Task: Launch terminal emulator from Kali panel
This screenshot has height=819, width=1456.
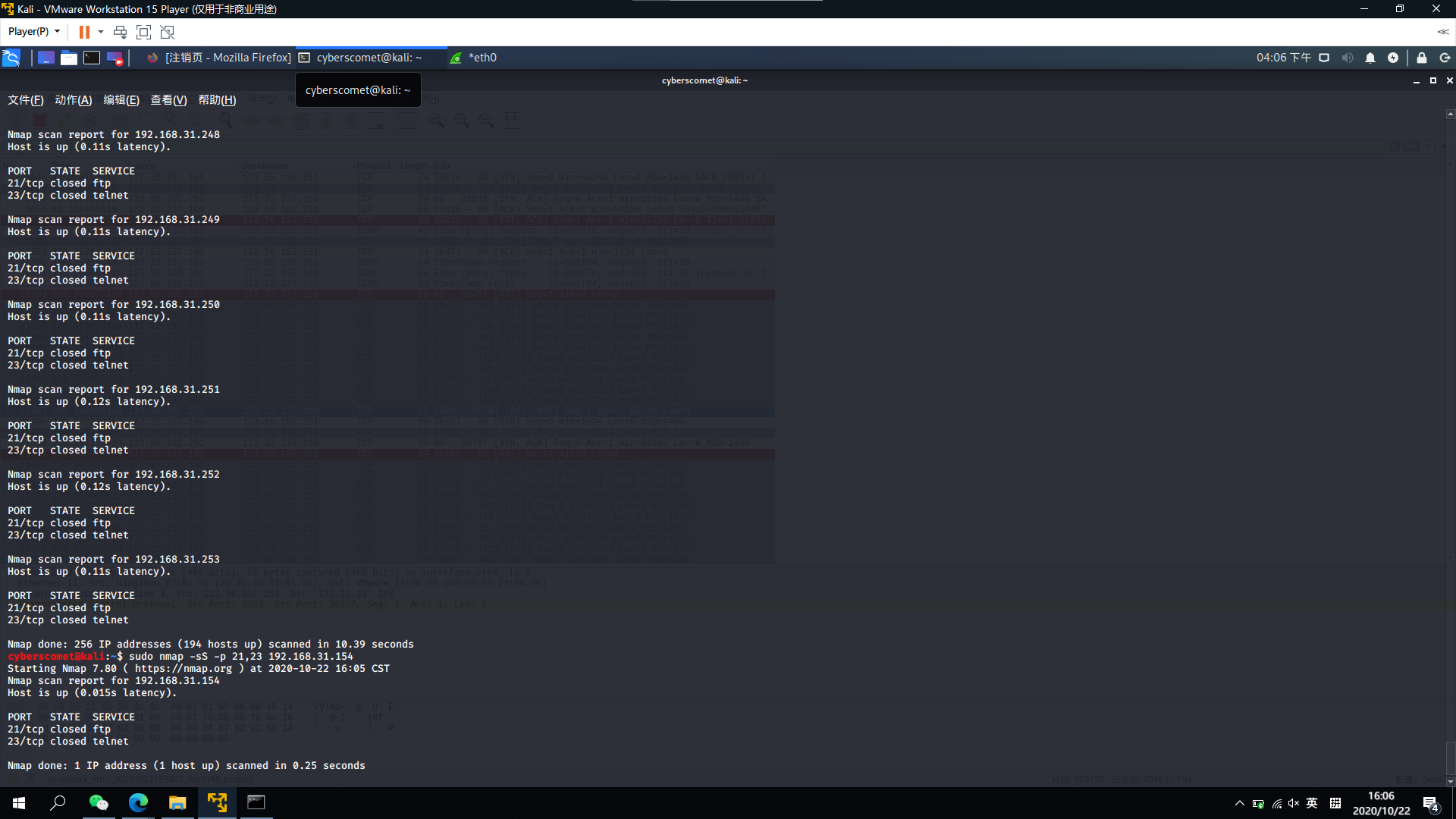Action: 92,58
